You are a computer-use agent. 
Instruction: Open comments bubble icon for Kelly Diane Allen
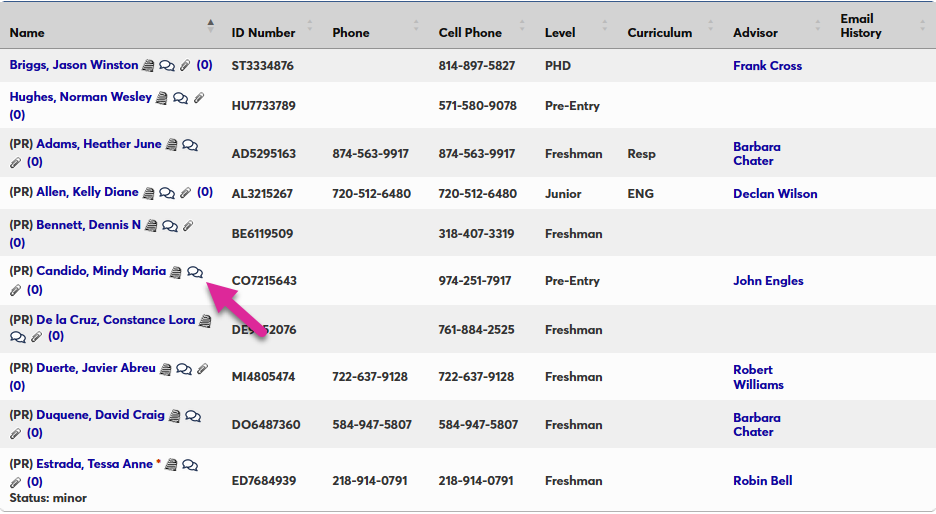click(166, 193)
